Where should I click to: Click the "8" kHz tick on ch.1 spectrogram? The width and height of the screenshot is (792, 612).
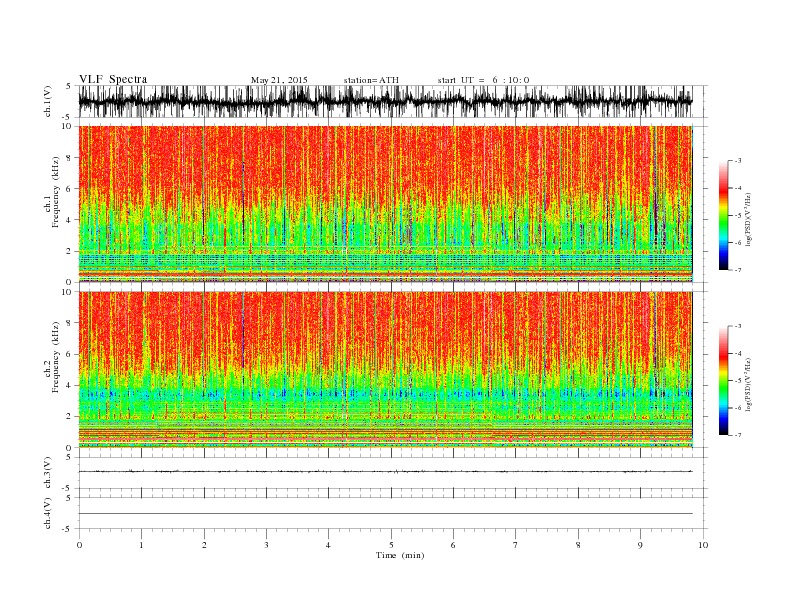click(70, 158)
